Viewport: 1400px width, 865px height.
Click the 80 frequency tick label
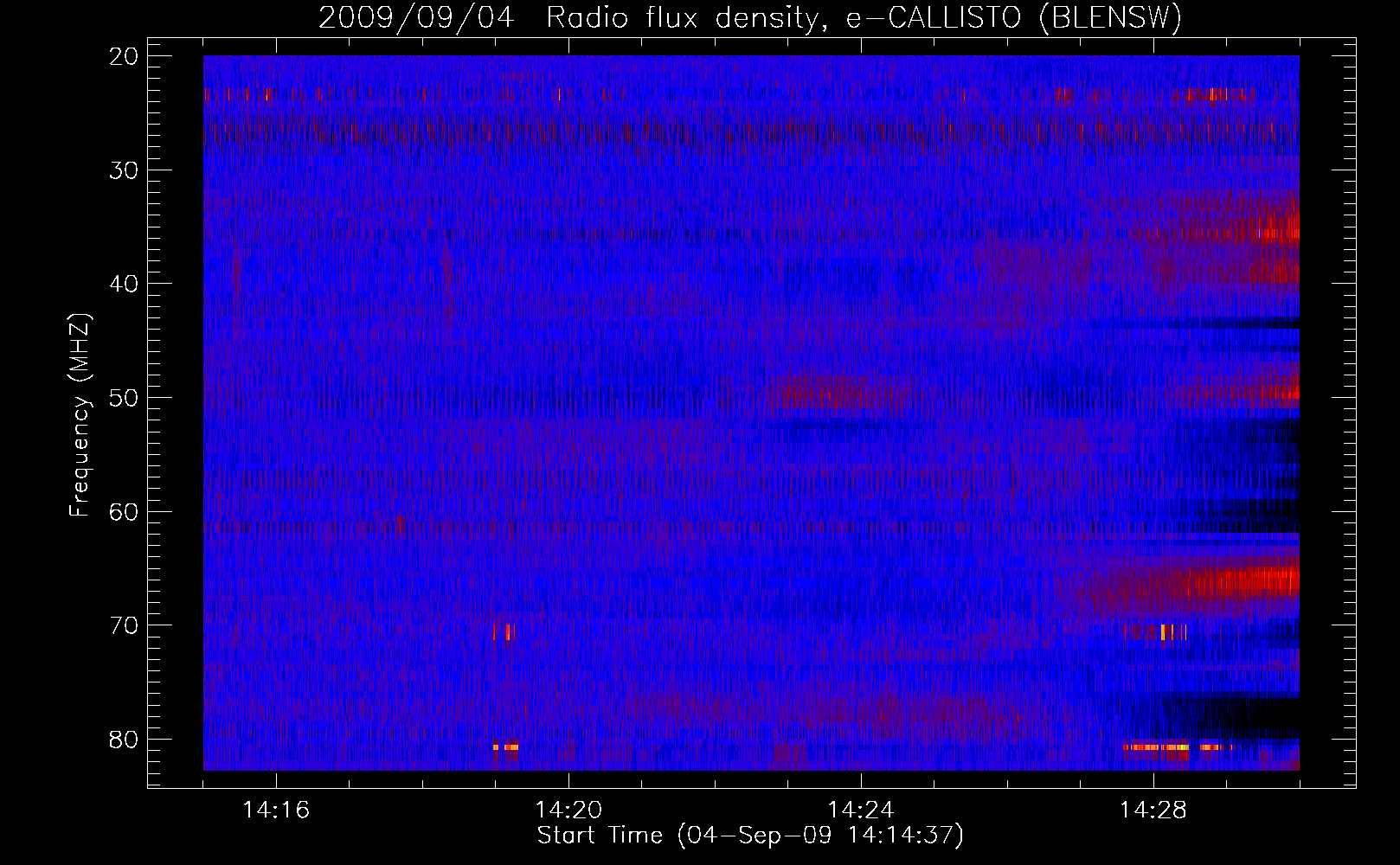(124, 740)
